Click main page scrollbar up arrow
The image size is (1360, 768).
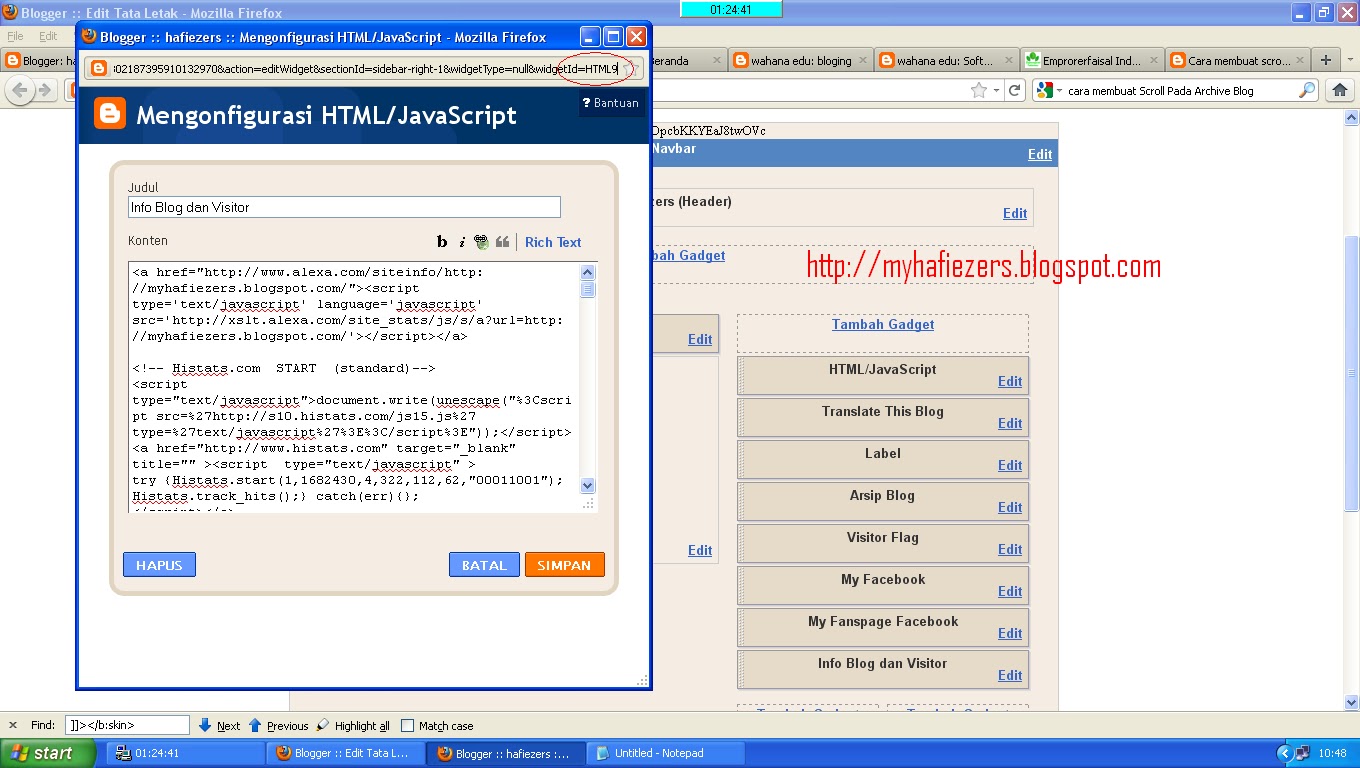[x=1351, y=117]
